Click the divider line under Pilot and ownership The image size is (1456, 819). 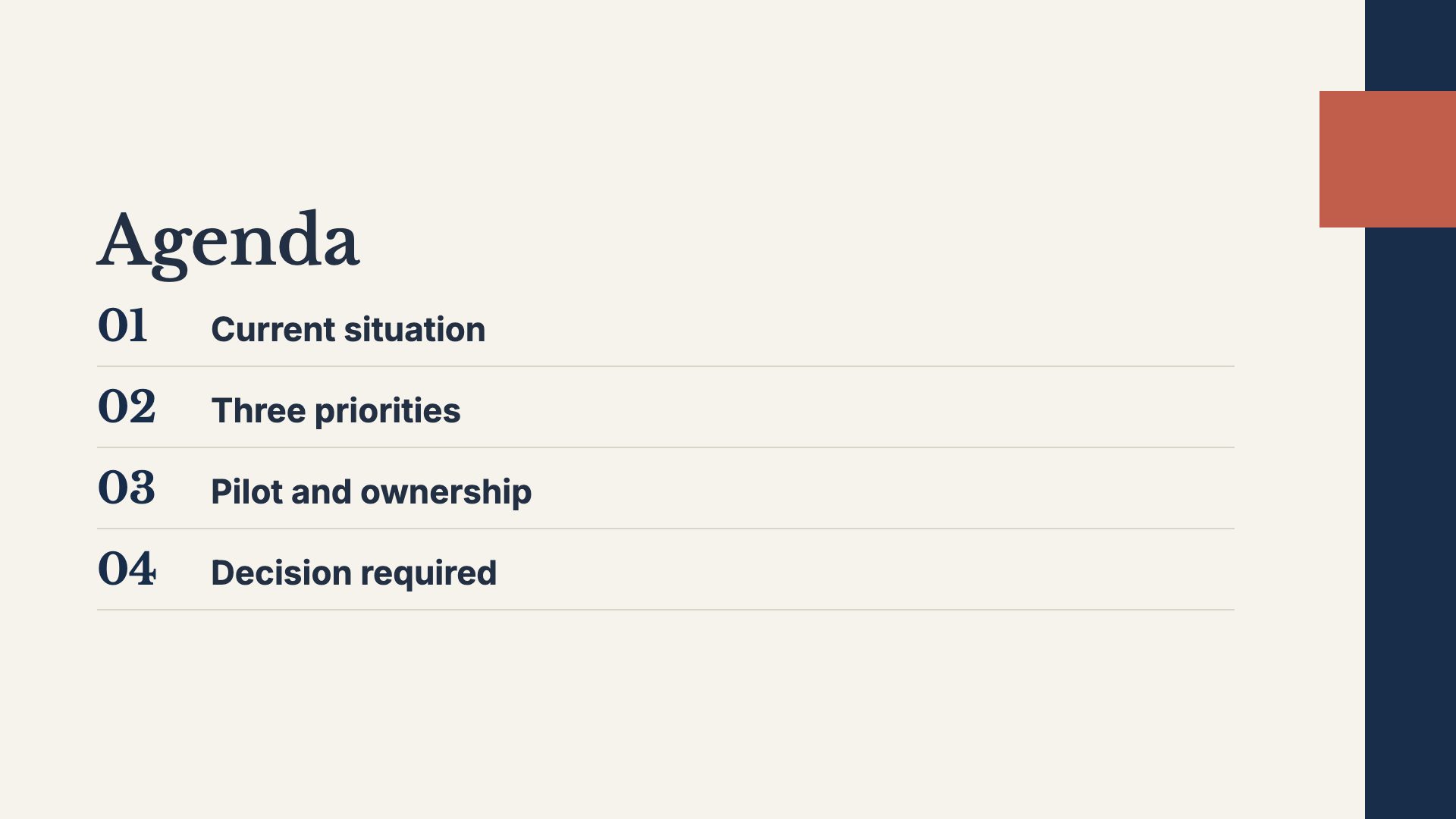point(666,529)
